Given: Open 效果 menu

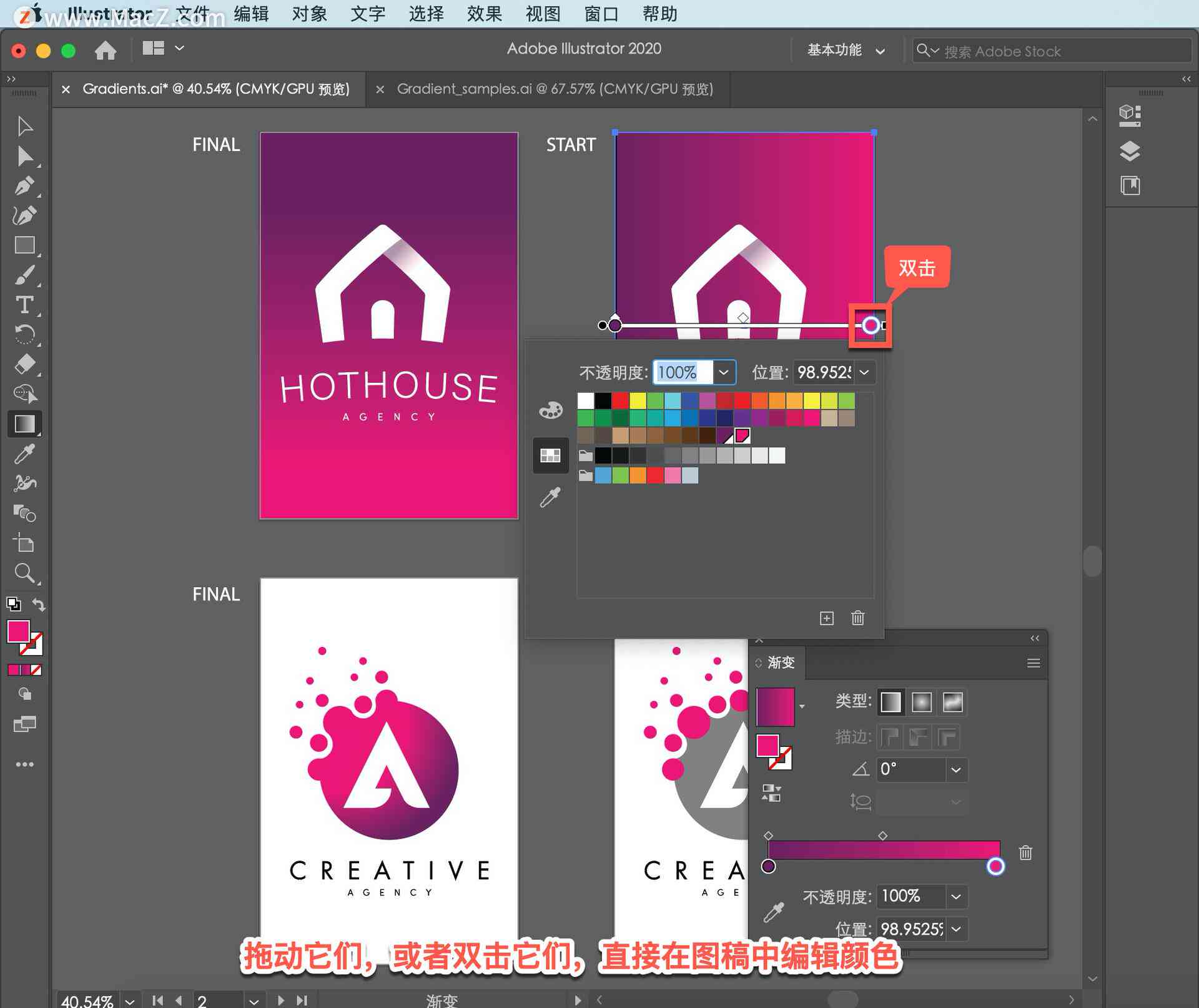Looking at the screenshot, I should [485, 13].
